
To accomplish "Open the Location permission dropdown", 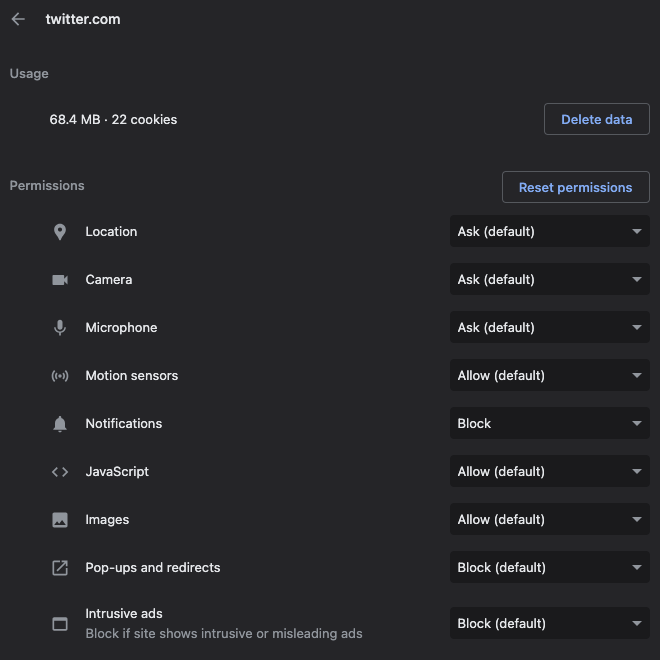I will click(550, 231).
